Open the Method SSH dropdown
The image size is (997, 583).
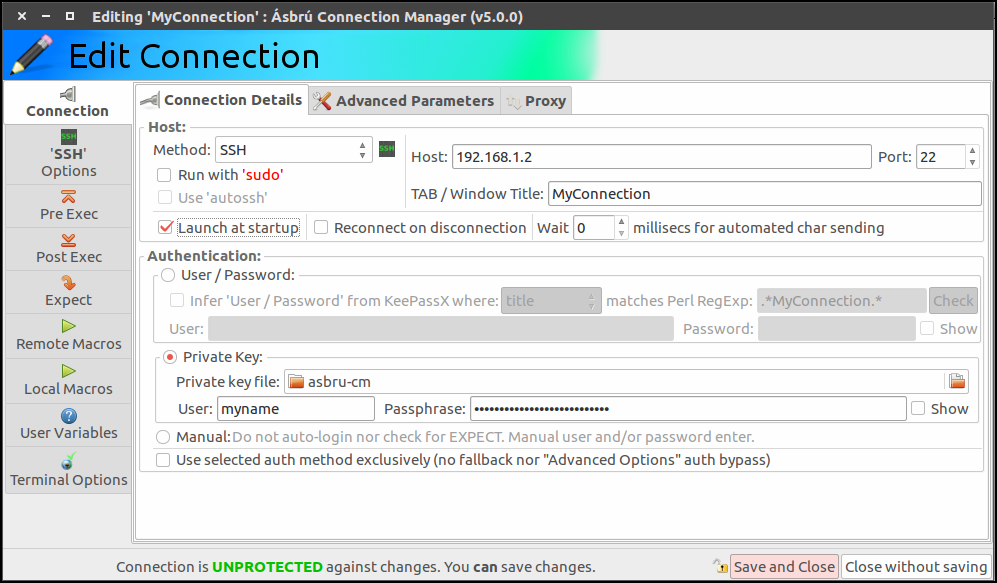pyautogui.click(x=294, y=150)
